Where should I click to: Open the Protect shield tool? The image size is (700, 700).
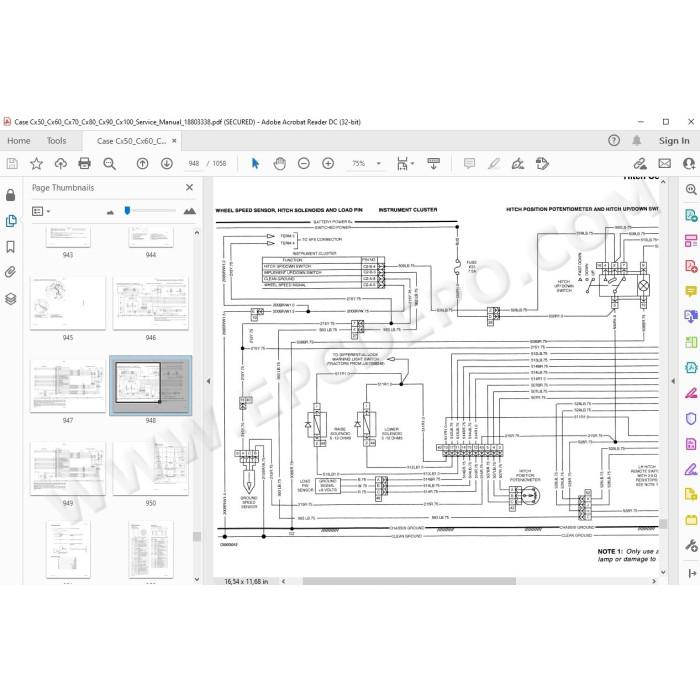tap(691, 418)
